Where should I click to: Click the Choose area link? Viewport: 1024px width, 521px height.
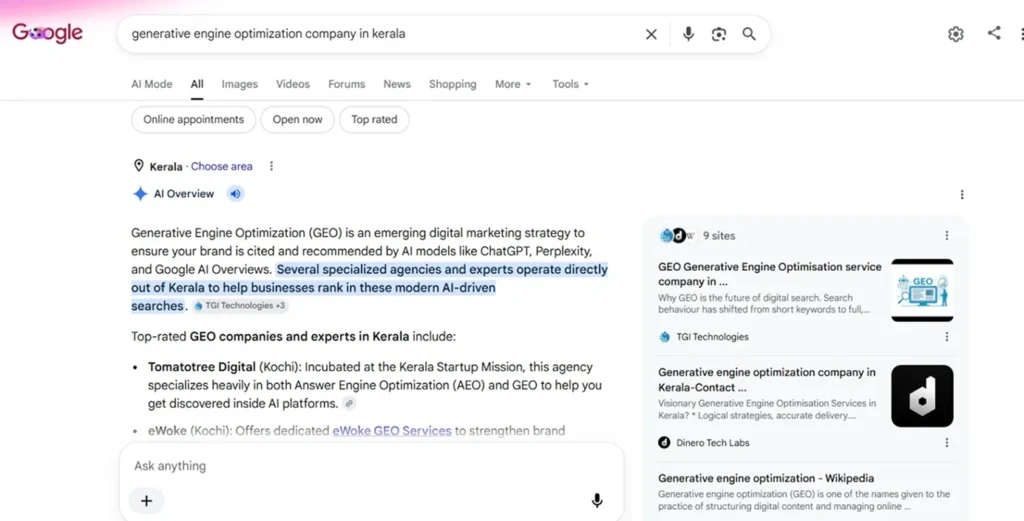(221, 166)
